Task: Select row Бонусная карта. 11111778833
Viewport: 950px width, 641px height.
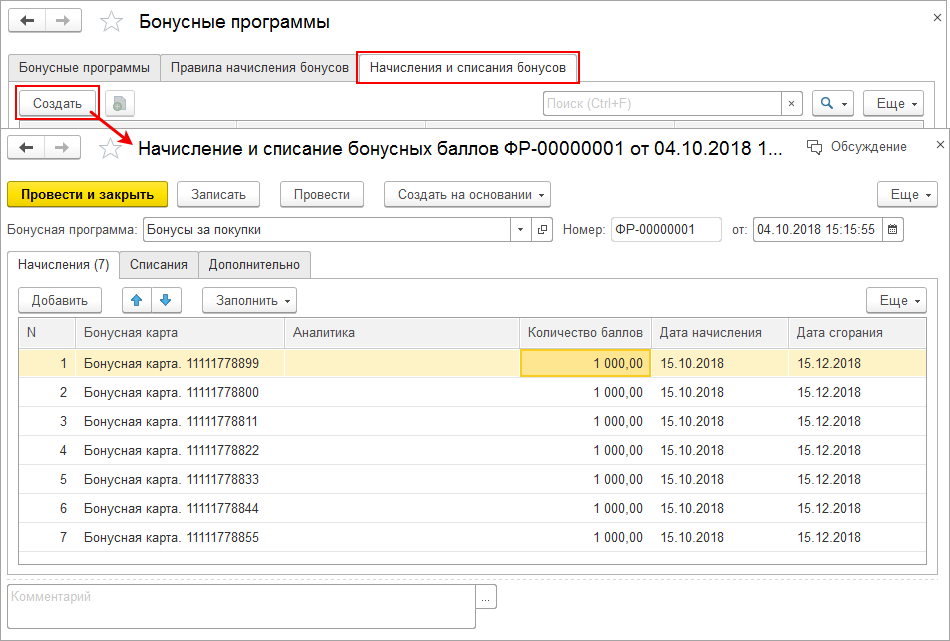Action: point(472,480)
